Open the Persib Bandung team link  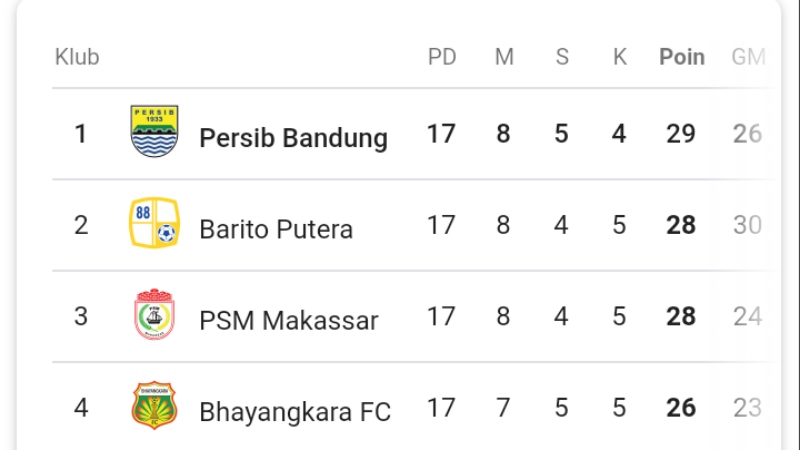click(x=293, y=137)
